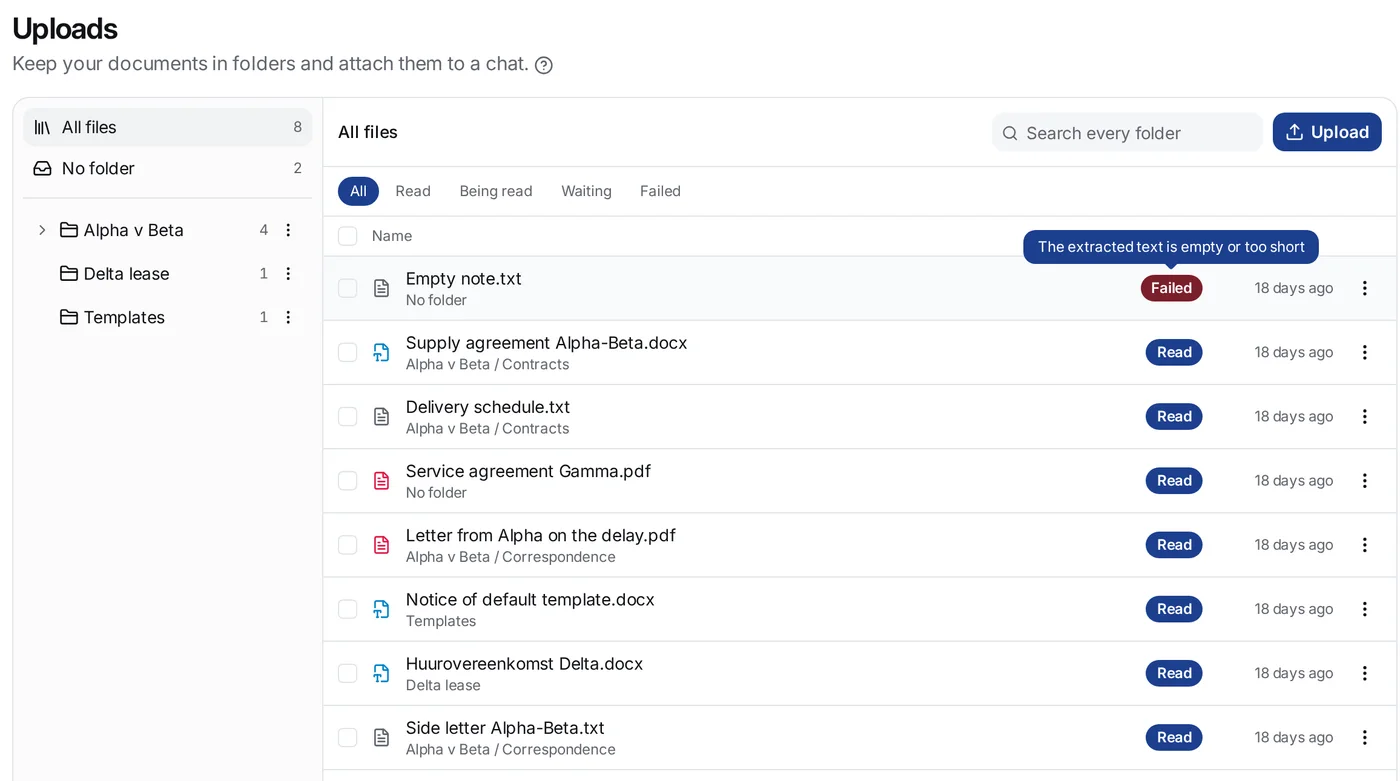Open more actions for Supply agreement Alpha-Beta.docx
The width and height of the screenshot is (1400, 781).
1365,352
